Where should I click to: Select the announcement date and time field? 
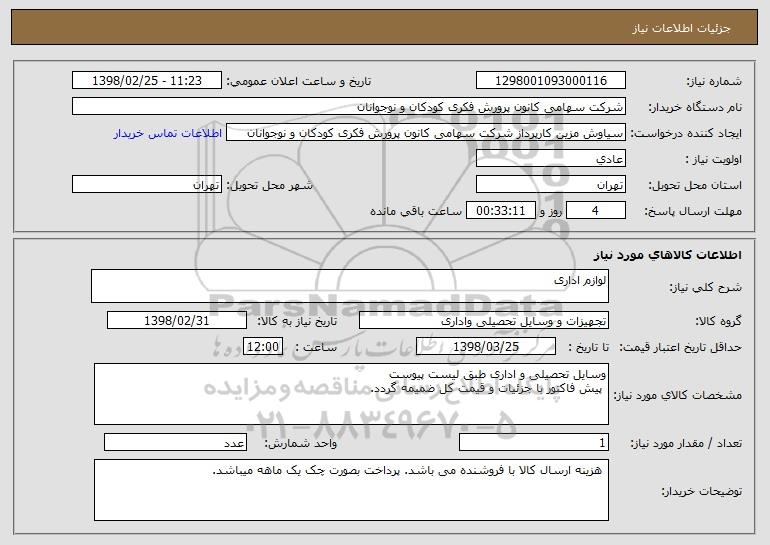pyautogui.click(x=147, y=80)
